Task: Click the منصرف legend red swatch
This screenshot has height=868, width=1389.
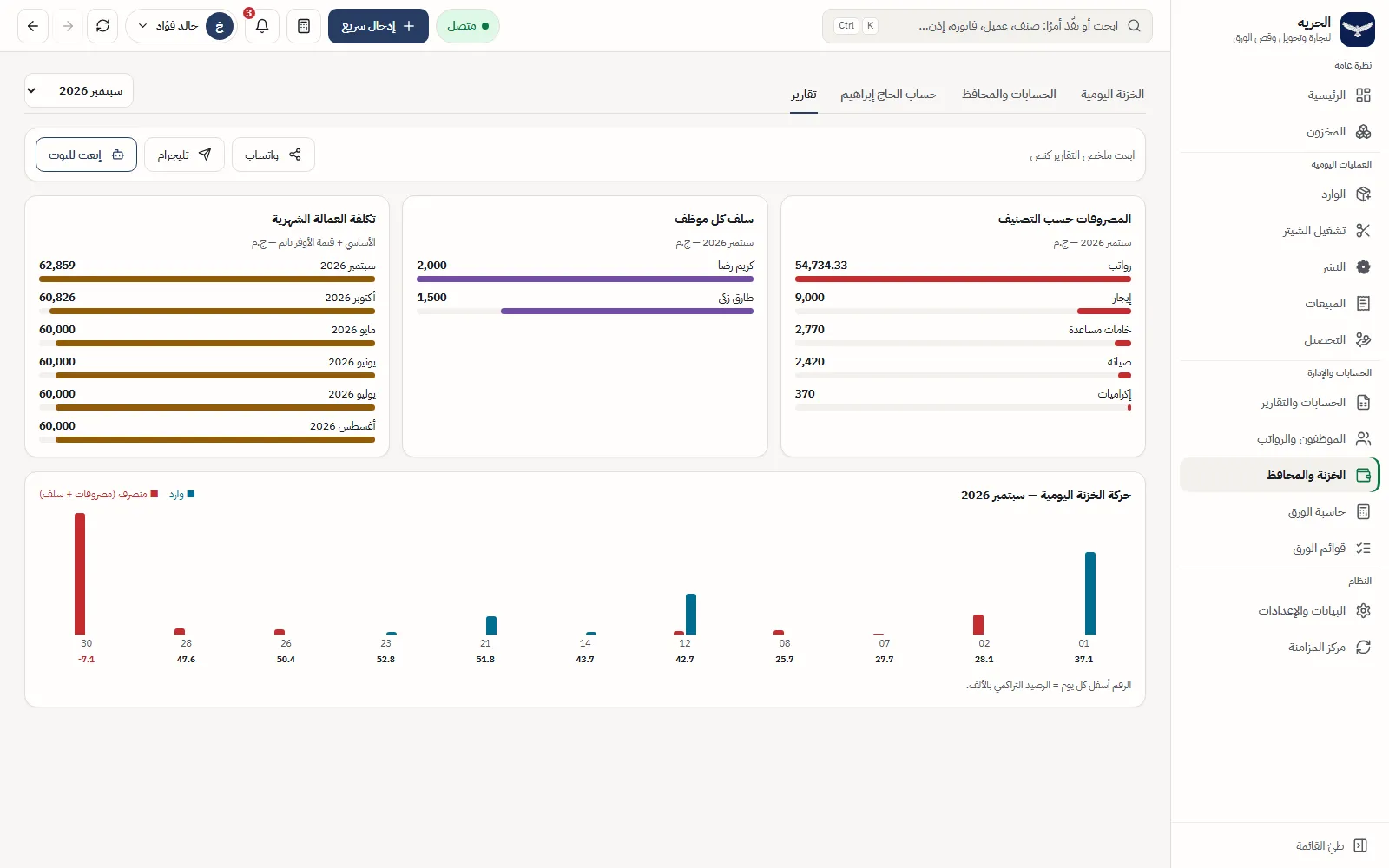Action: click(x=155, y=494)
